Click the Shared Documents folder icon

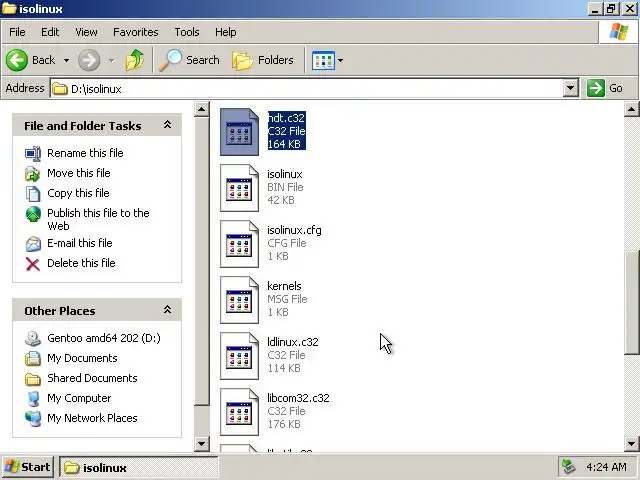[x=33, y=379]
